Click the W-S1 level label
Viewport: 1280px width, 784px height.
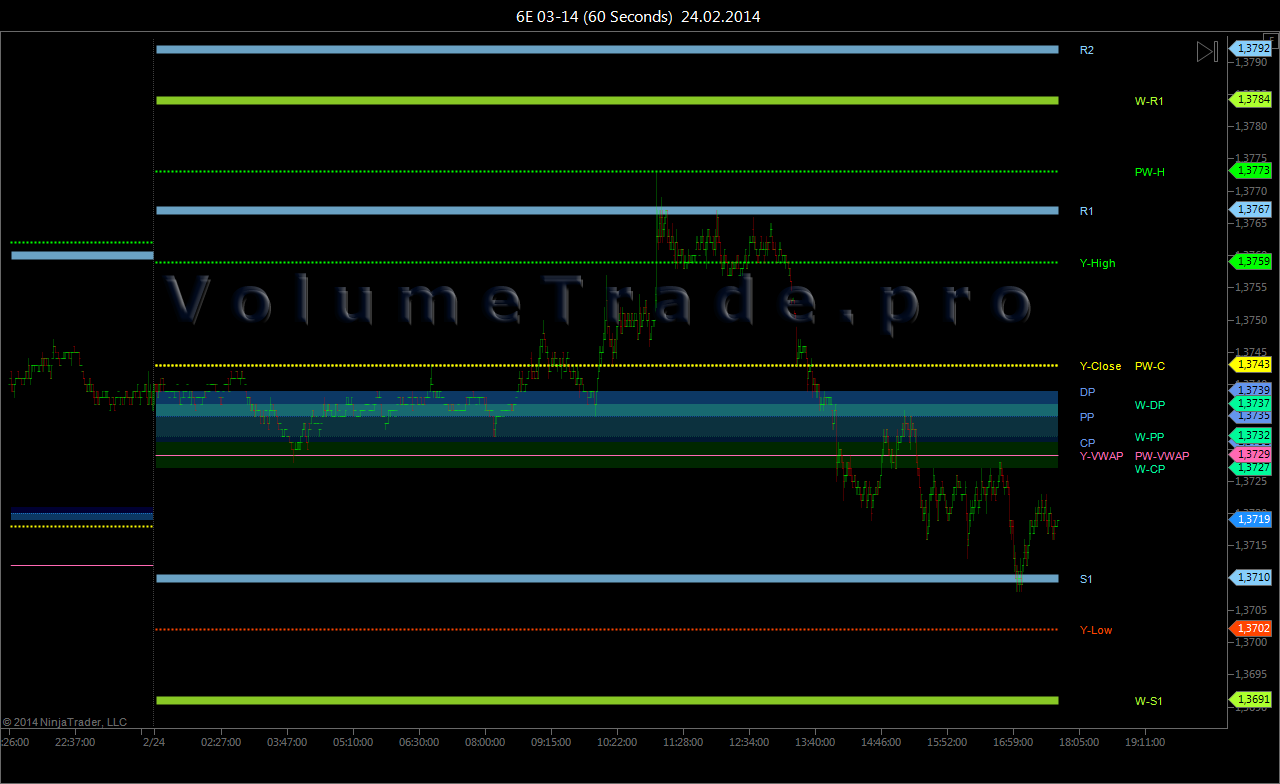point(1149,701)
